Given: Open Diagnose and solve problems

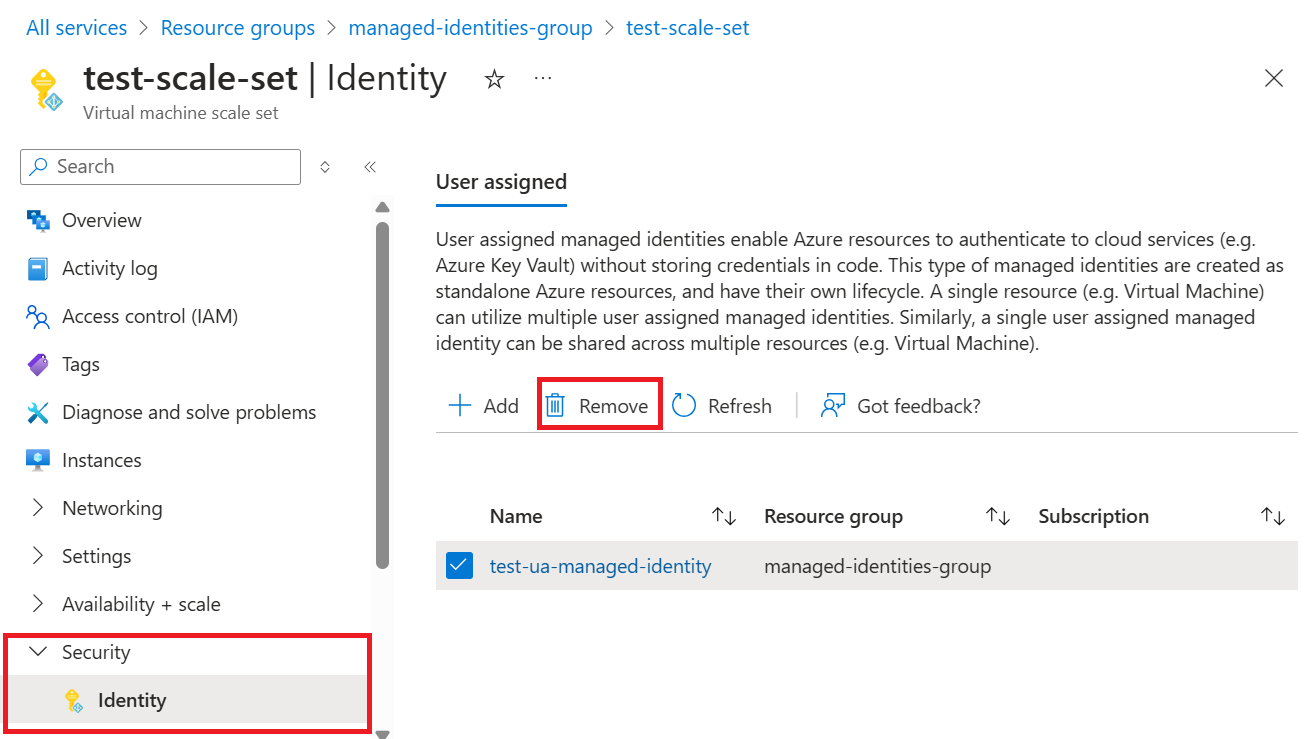Looking at the screenshot, I should point(189,412).
